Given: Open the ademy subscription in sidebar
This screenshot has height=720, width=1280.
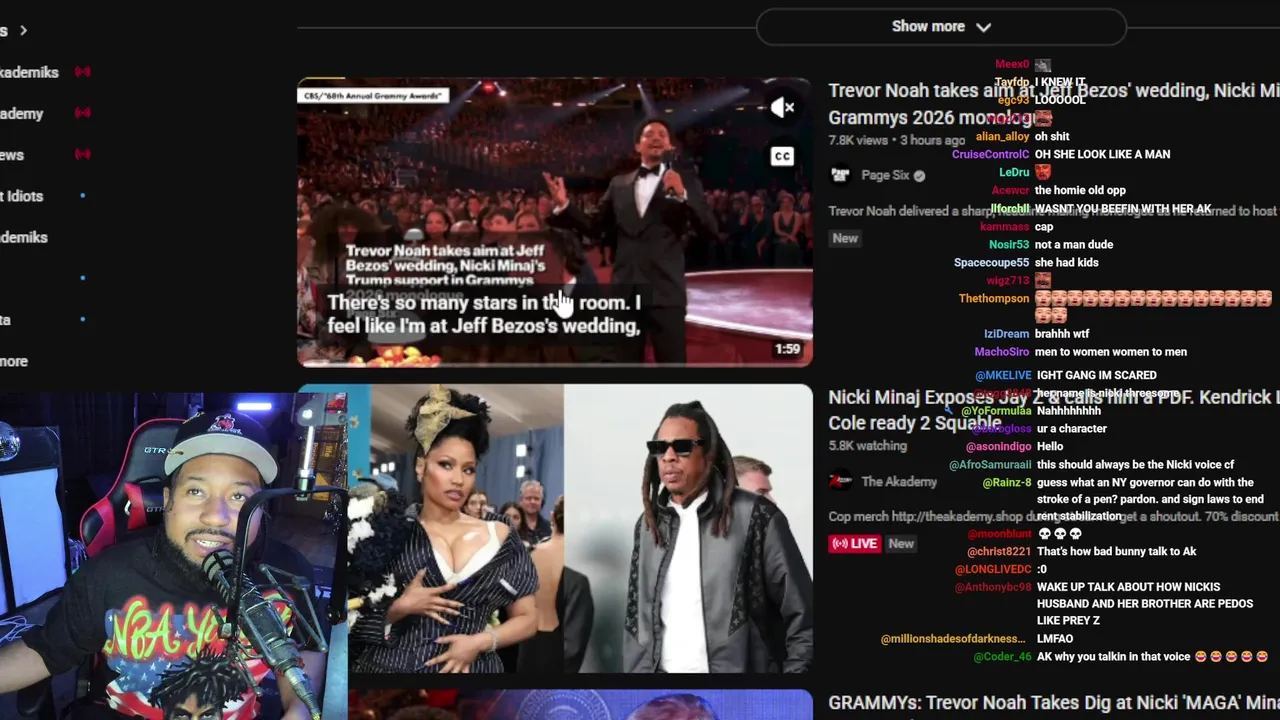Looking at the screenshot, I should click(x=21, y=114).
